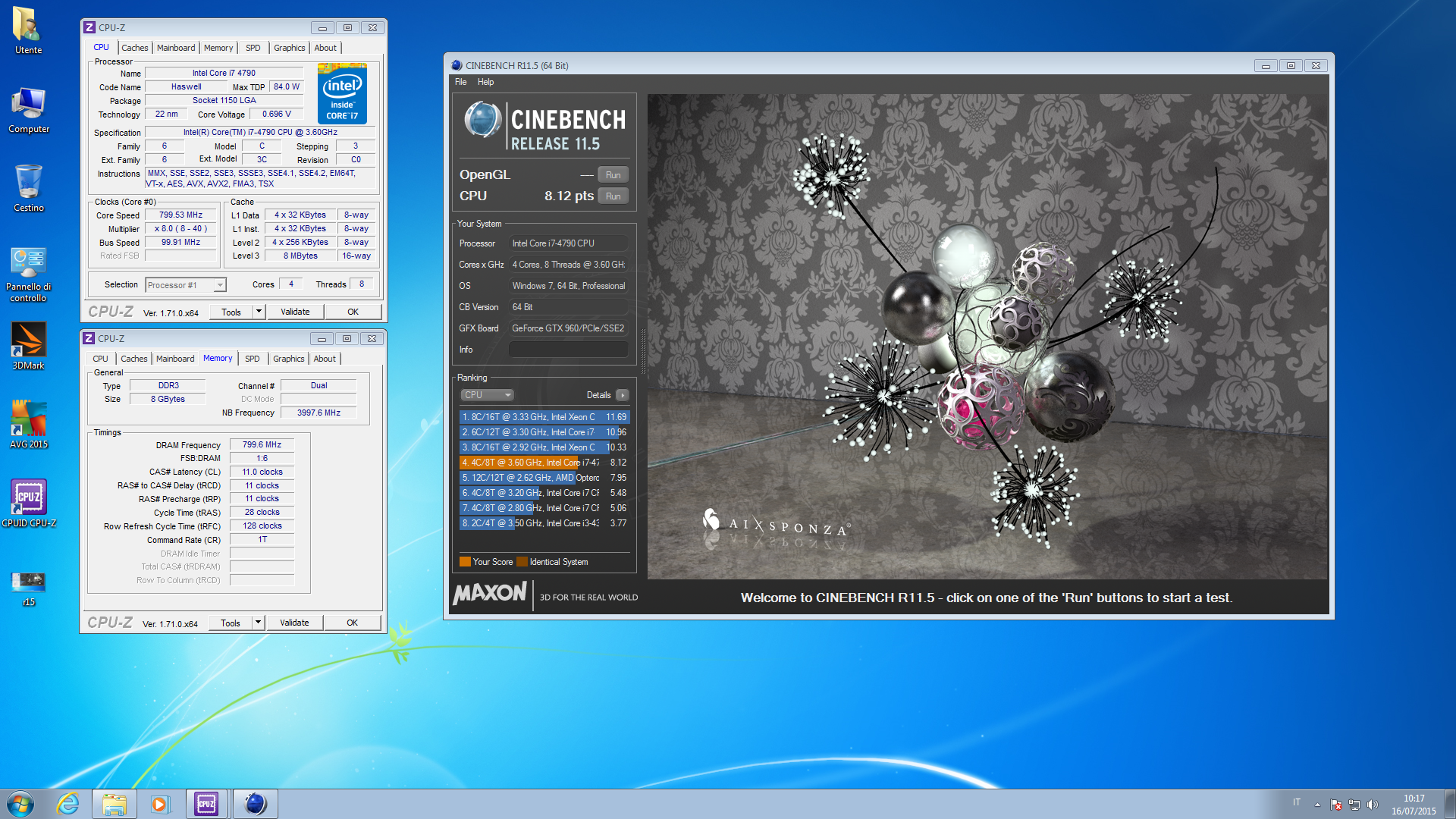Screen dimensions: 1456x819
Task: Click Tools button in upper CPU-Z
Action: click(231, 312)
